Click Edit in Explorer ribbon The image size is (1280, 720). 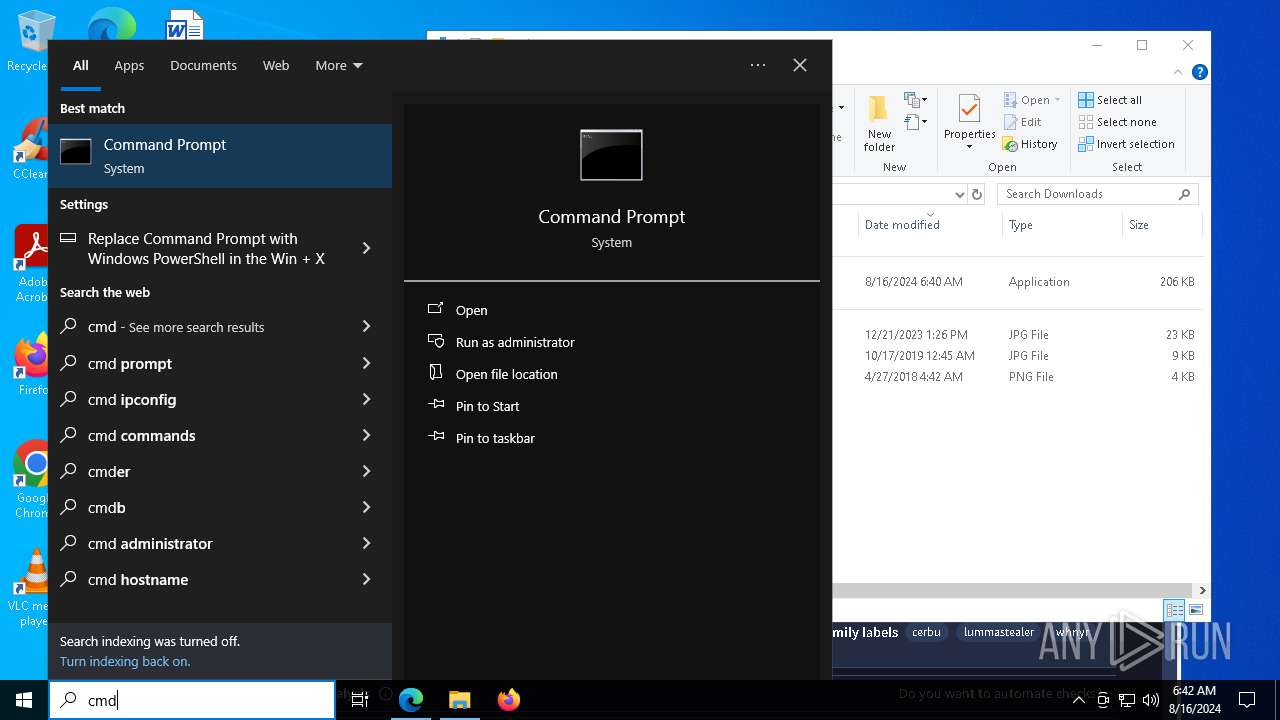click(1023, 122)
